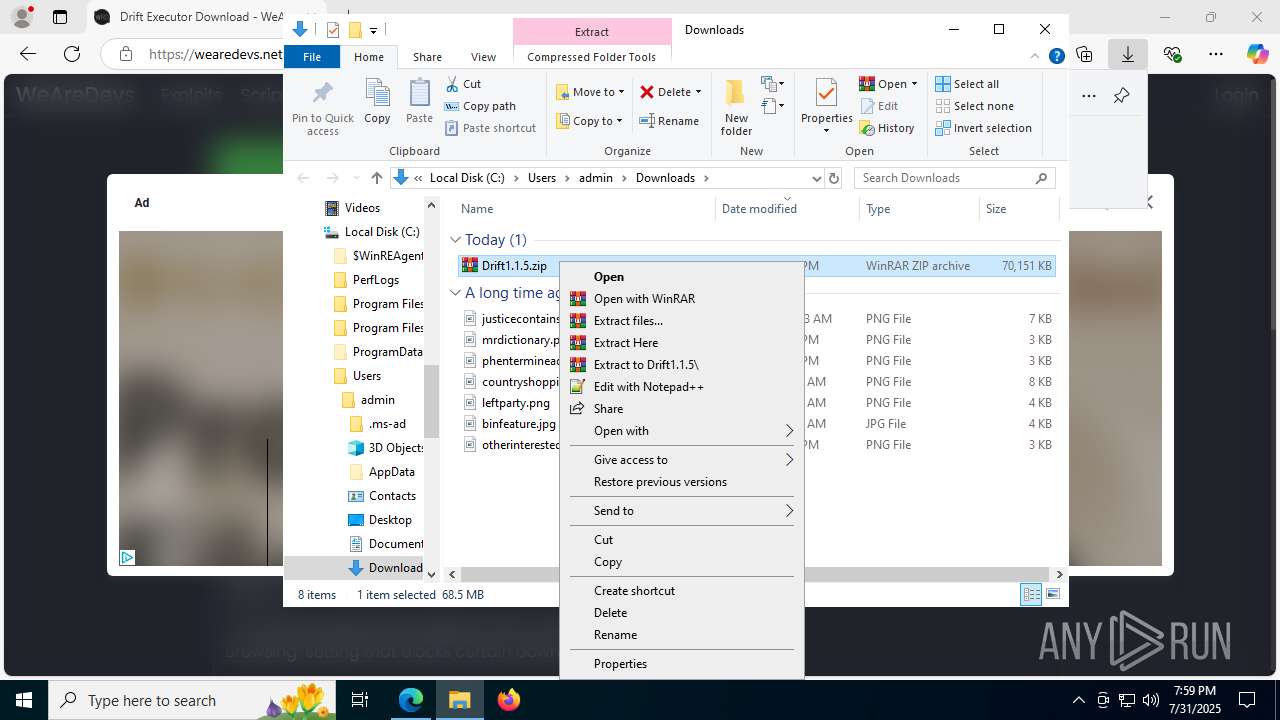Open Microsoft Edge from the taskbar
Viewport: 1280px width, 720px height.
tap(411, 700)
